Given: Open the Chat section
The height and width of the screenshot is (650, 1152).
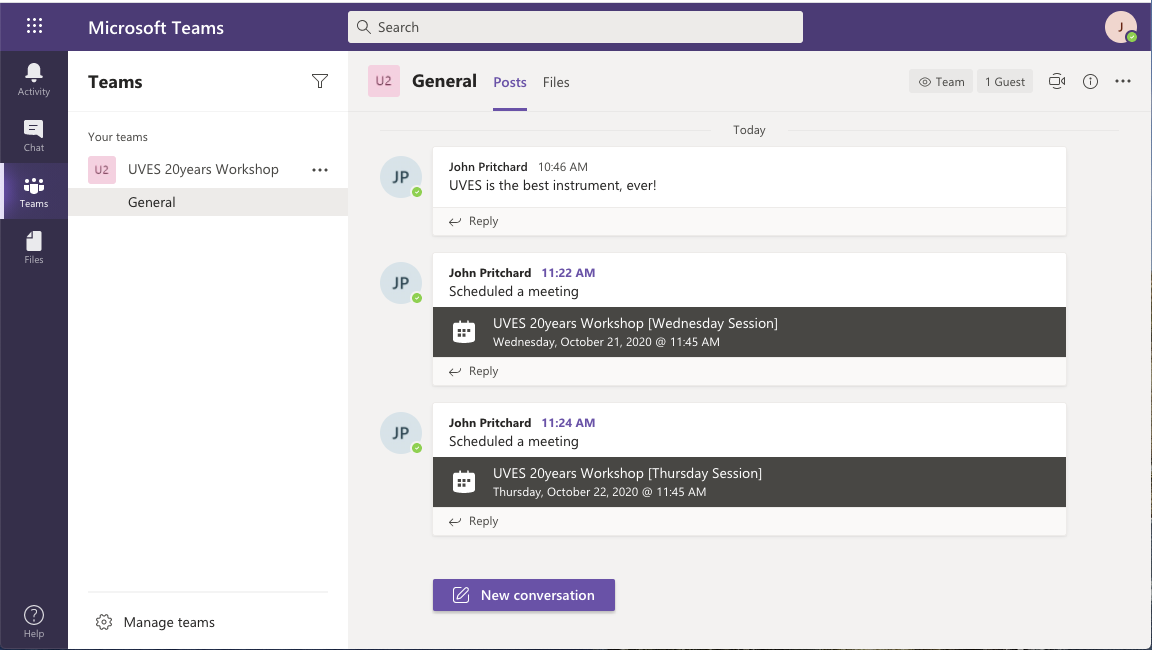Looking at the screenshot, I should 34,136.
